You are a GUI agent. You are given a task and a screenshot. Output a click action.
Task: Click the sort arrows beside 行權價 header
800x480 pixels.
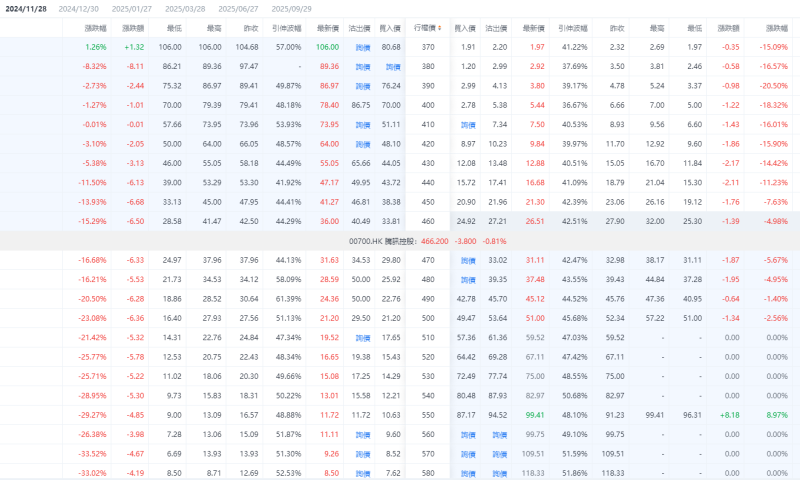pos(442,30)
